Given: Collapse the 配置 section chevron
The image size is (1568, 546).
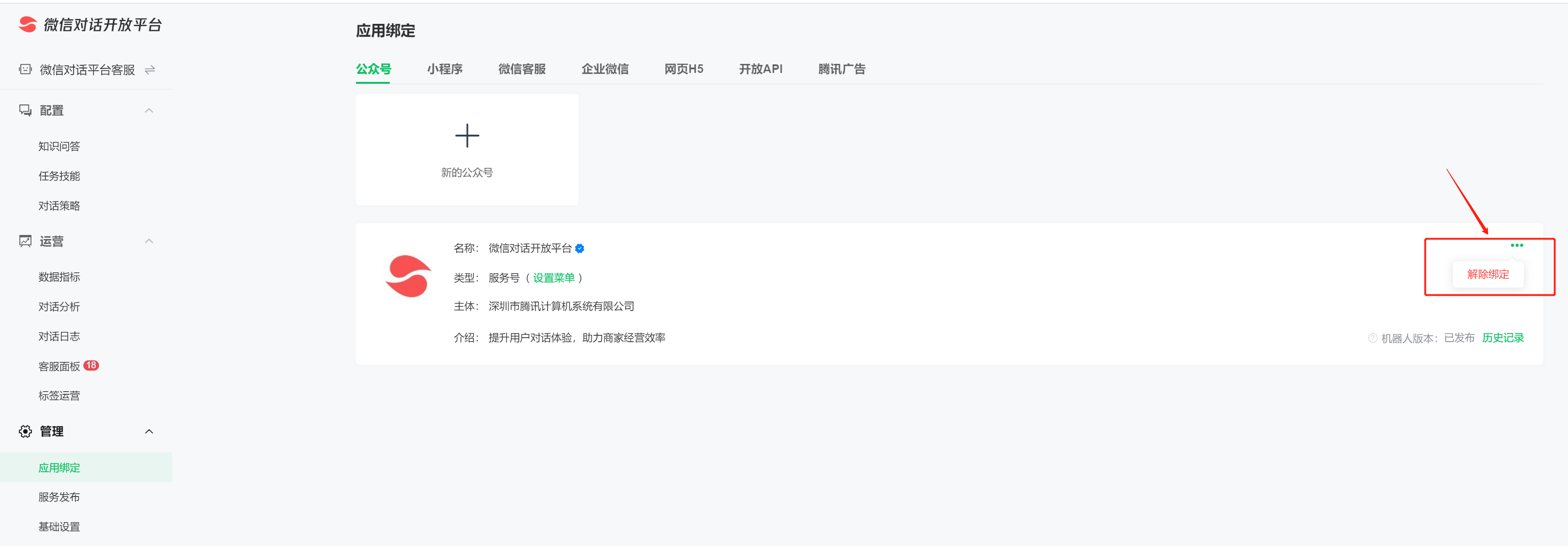Looking at the screenshot, I should 149,110.
